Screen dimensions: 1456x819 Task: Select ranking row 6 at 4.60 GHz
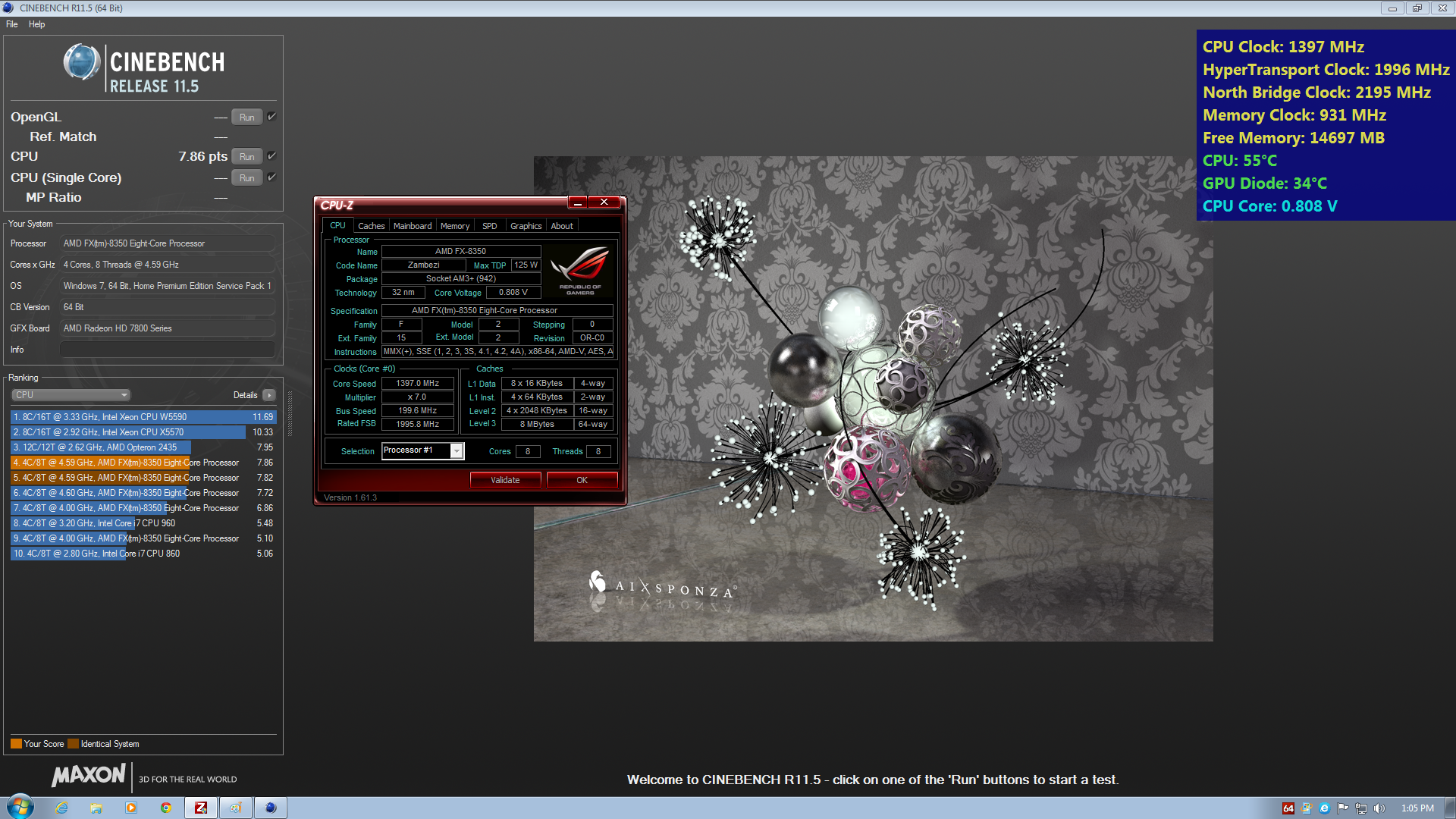(x=143, y=493)
